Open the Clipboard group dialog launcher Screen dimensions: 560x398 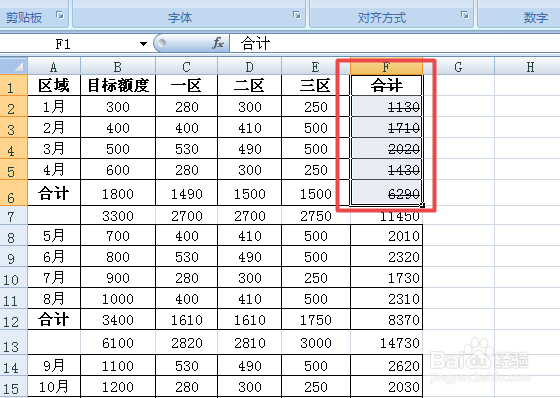point(60,15)
